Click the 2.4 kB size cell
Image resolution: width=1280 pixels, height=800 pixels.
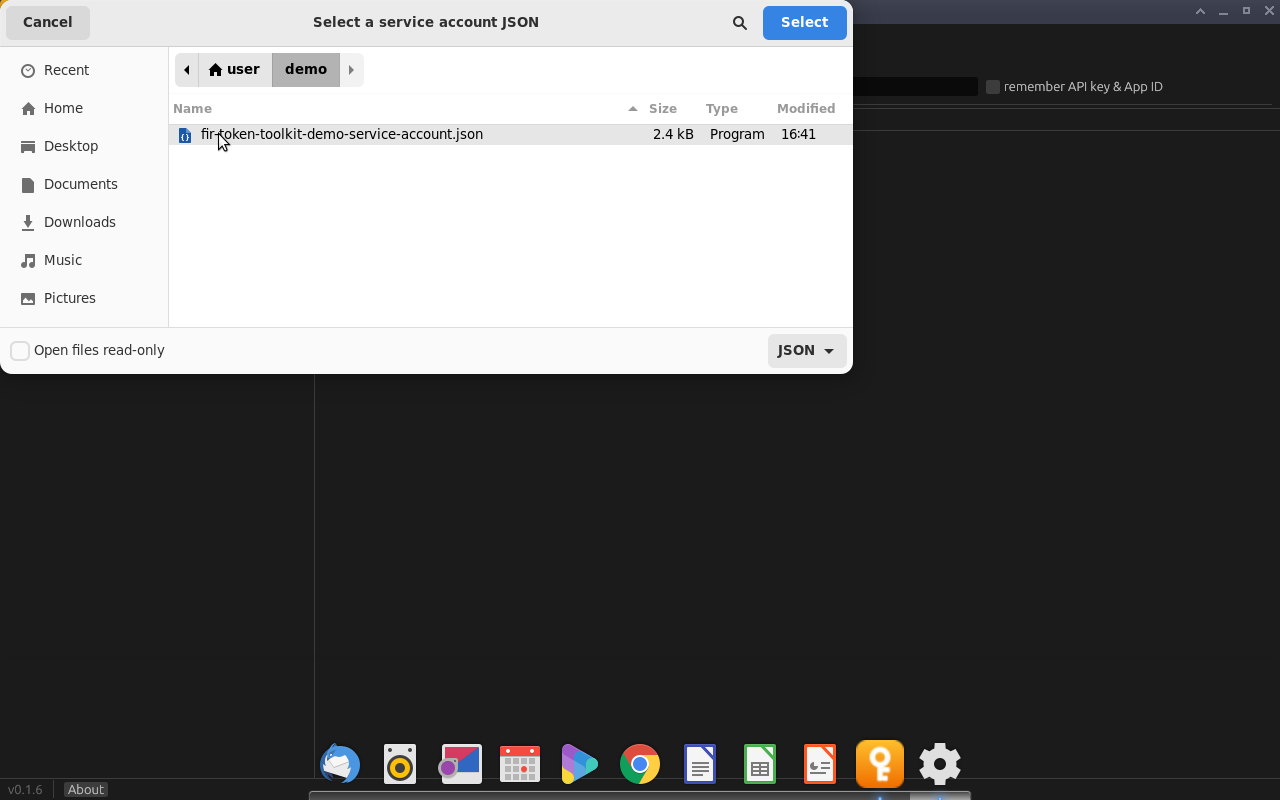[673, 135]
